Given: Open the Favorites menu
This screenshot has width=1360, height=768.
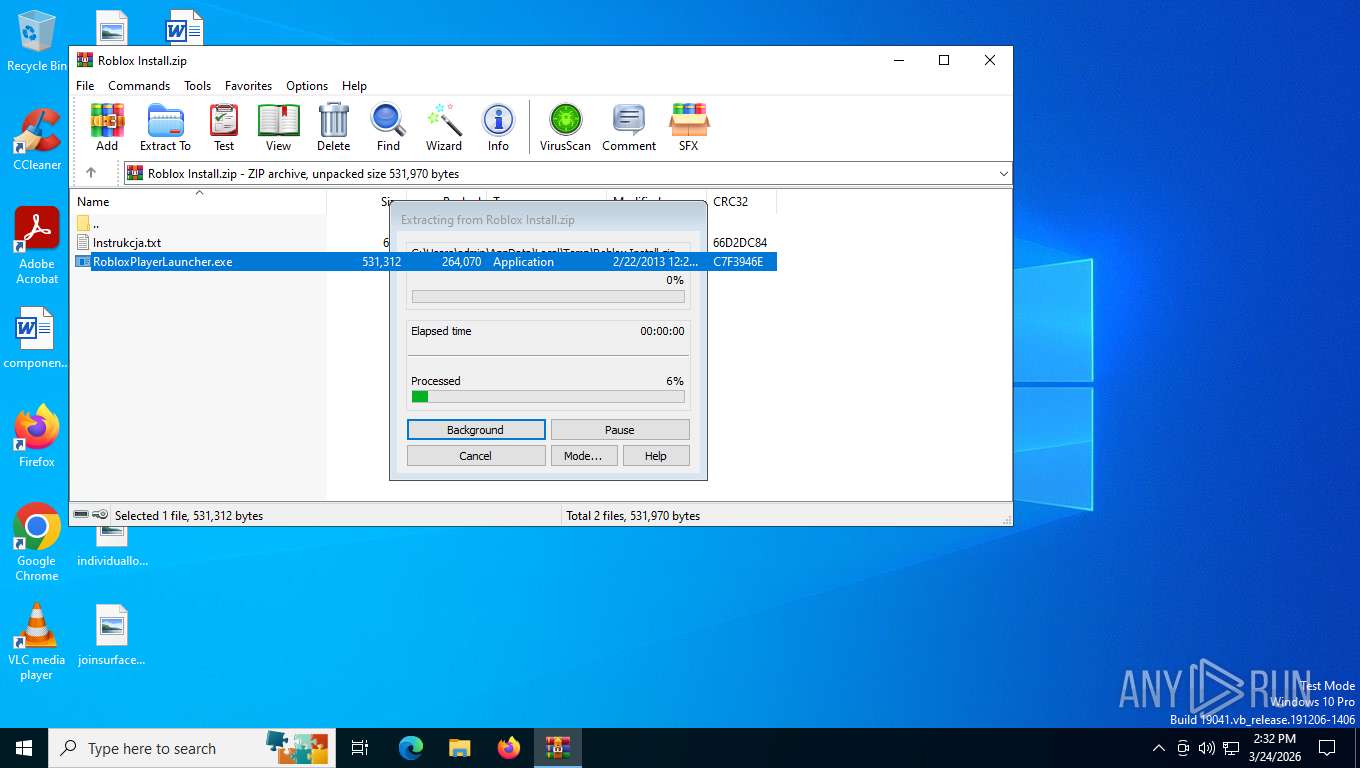Looking at the screenshot, I should click(x=248, y=86).
